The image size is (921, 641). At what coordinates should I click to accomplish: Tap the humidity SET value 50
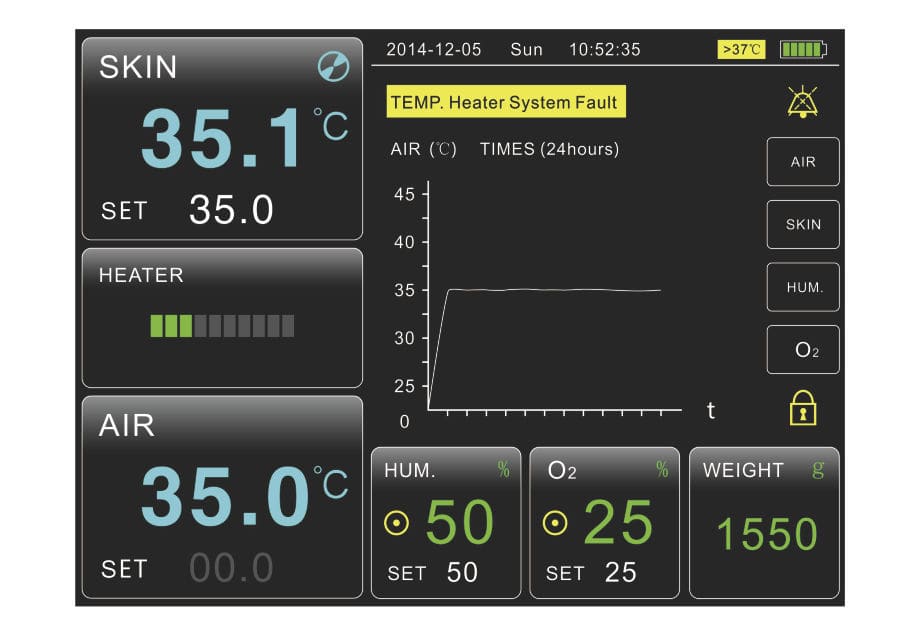pyautogui.click(x=462, y=573)
